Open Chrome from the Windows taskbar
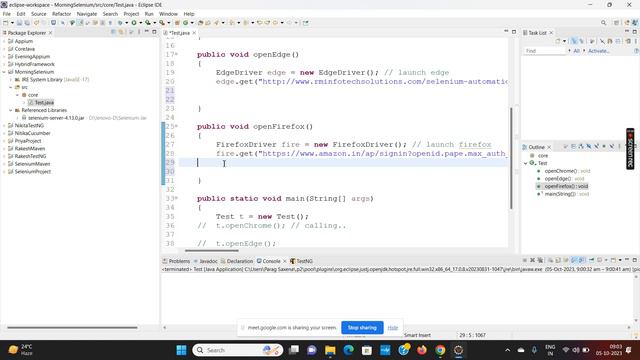640x360 pixels. [x=440, y=350]
